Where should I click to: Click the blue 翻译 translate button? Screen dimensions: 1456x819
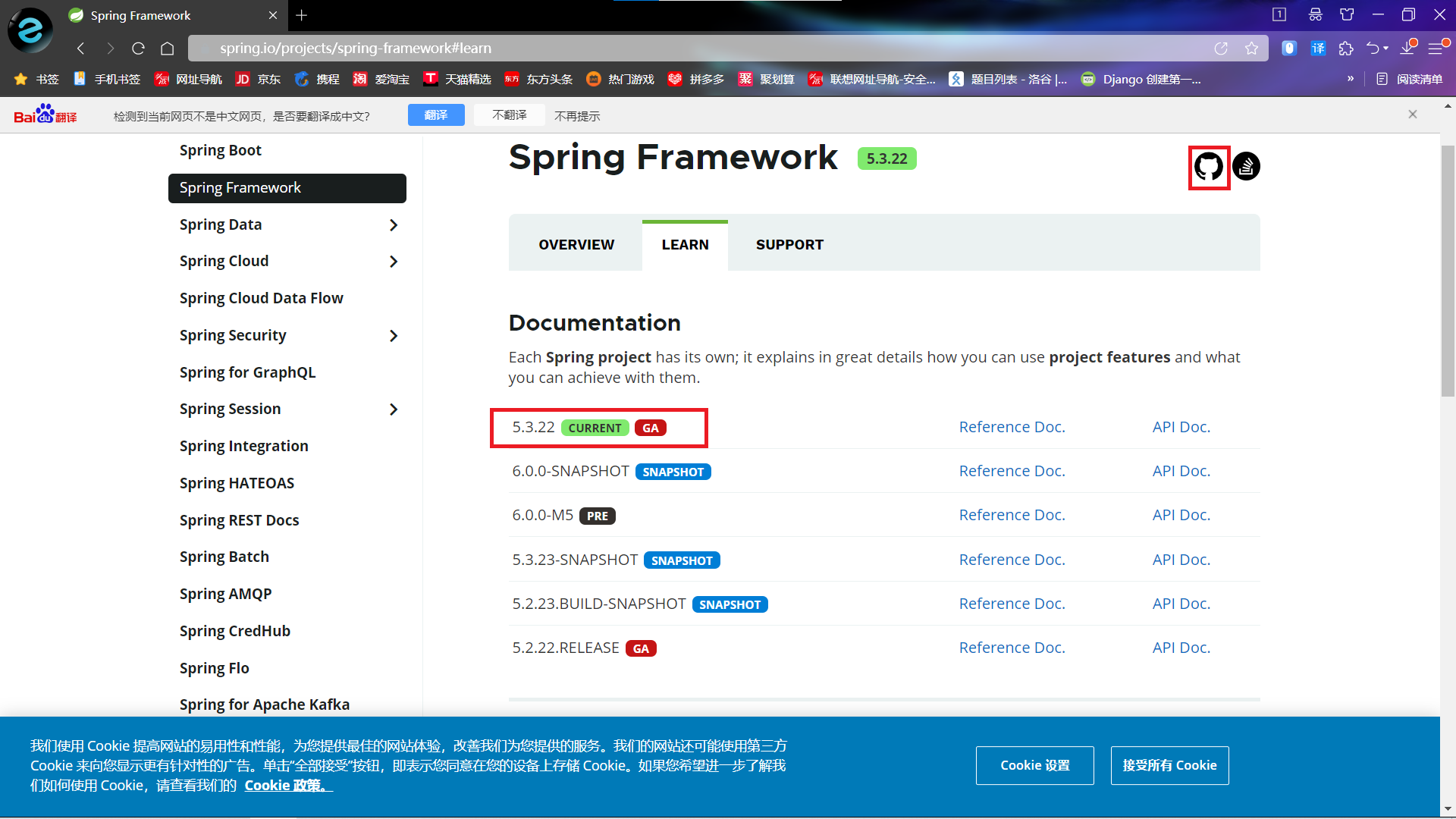point(436,115)
